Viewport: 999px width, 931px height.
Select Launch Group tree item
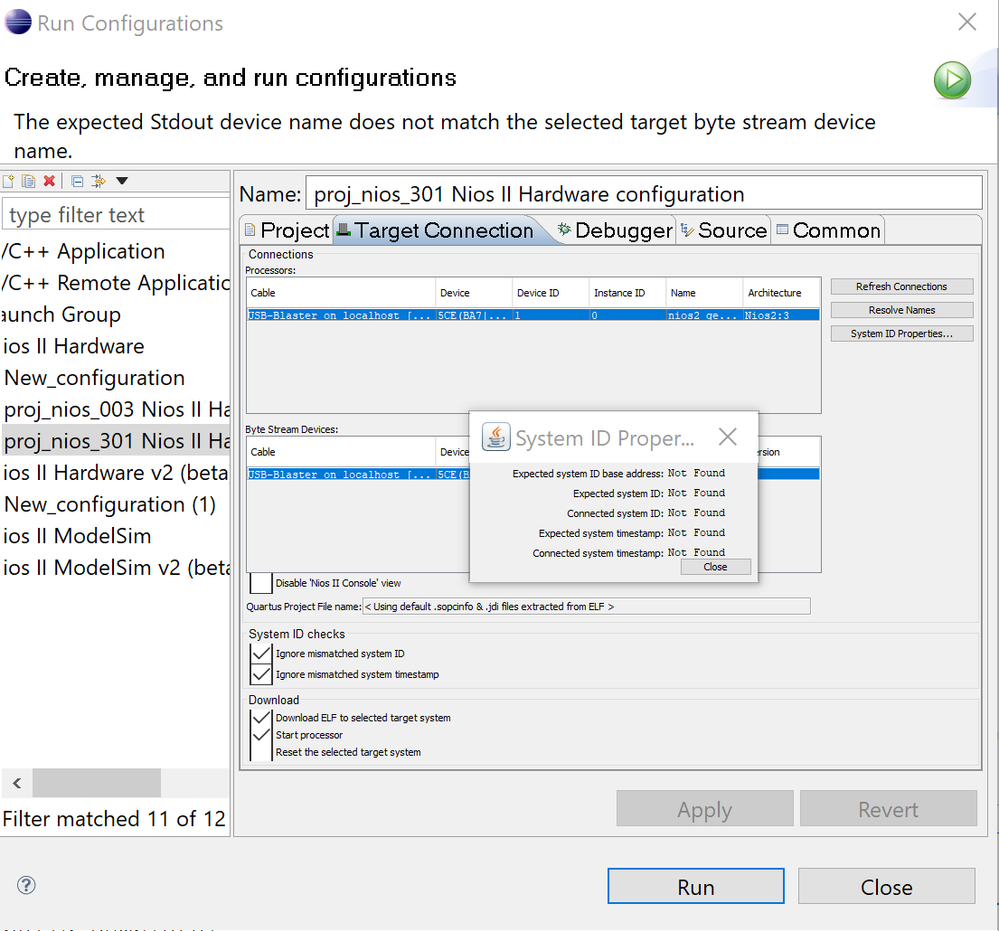(61, 314)
